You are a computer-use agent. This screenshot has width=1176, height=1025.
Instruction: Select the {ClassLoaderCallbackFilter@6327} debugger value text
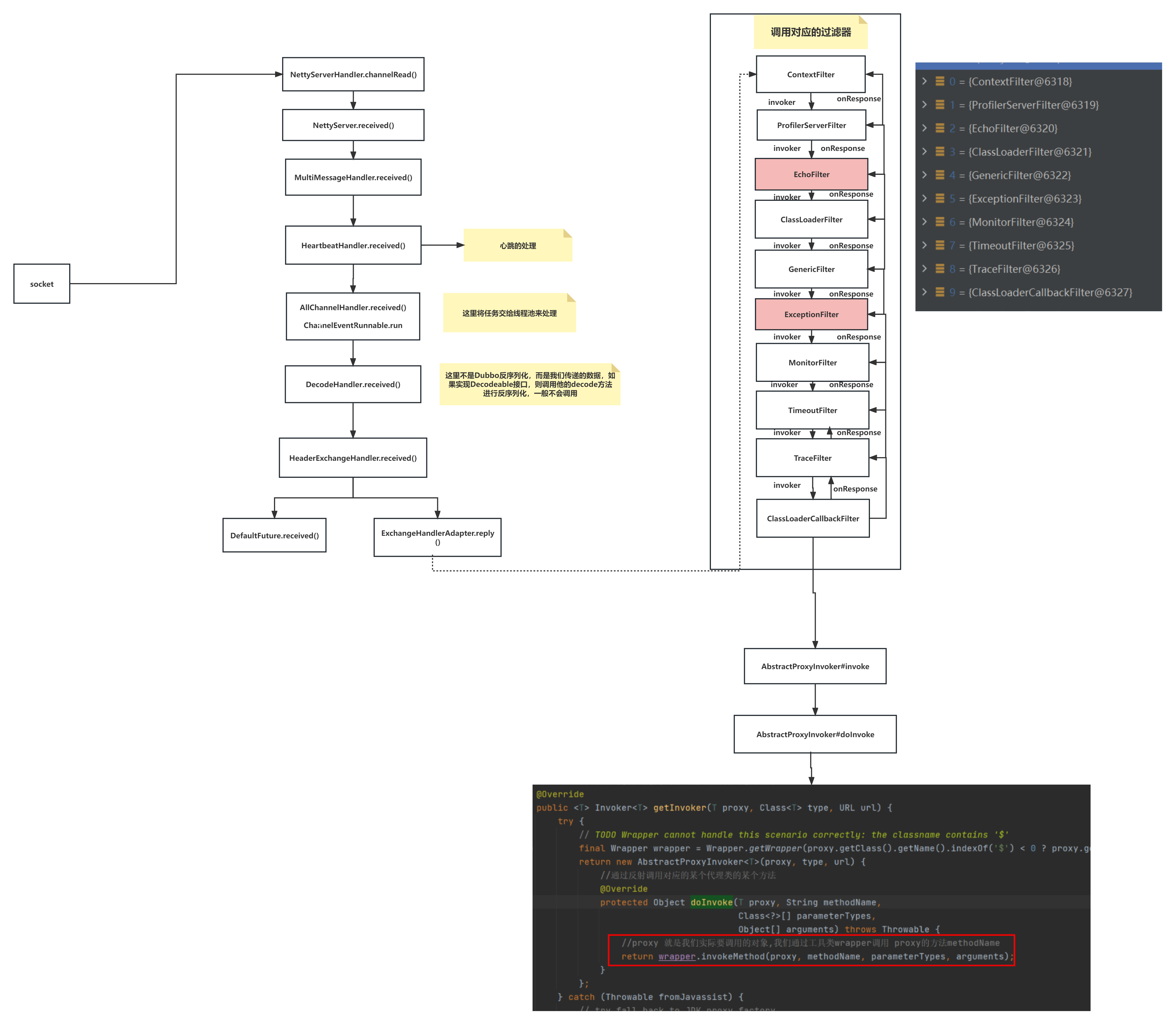click(1051, 293)
